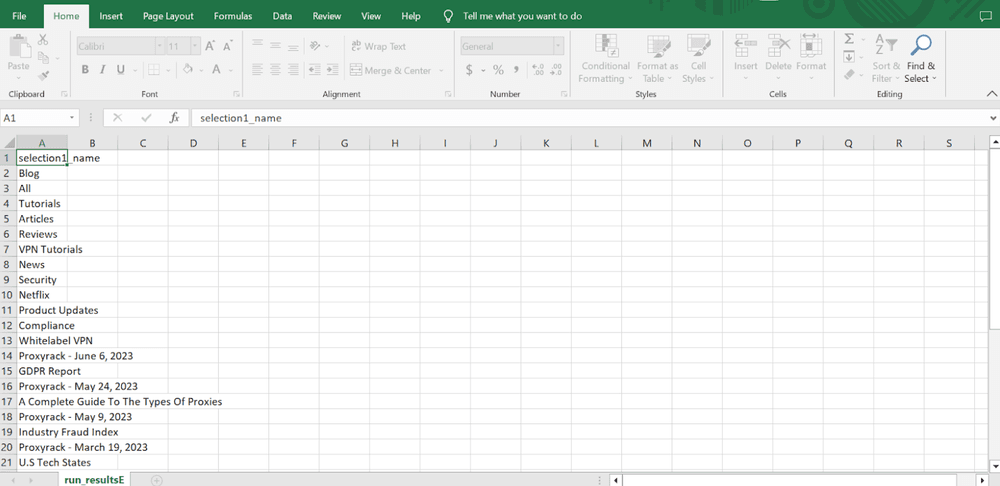Click the Delete cells button
This screenshot has width=1000, height=486.
778,59
